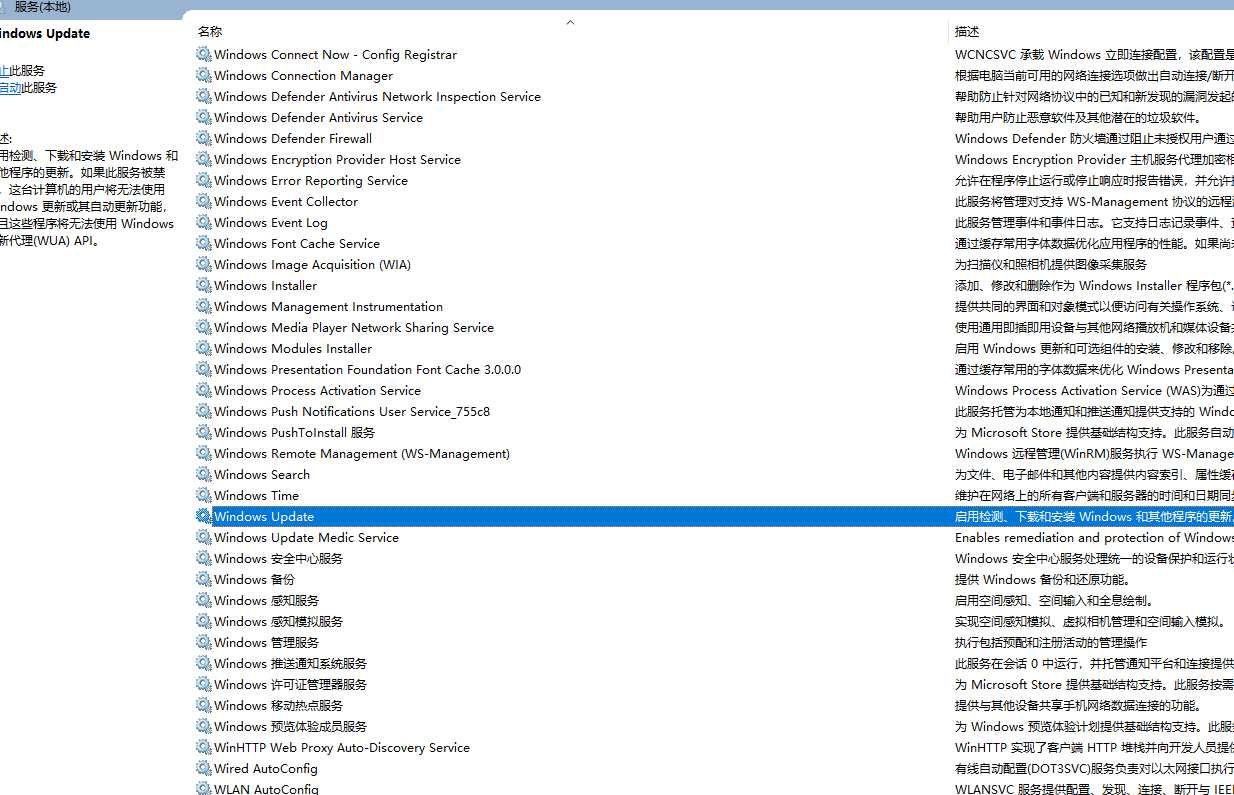
Task: Click description of Windows 感知服务 row
Action: coord(1054,601)
